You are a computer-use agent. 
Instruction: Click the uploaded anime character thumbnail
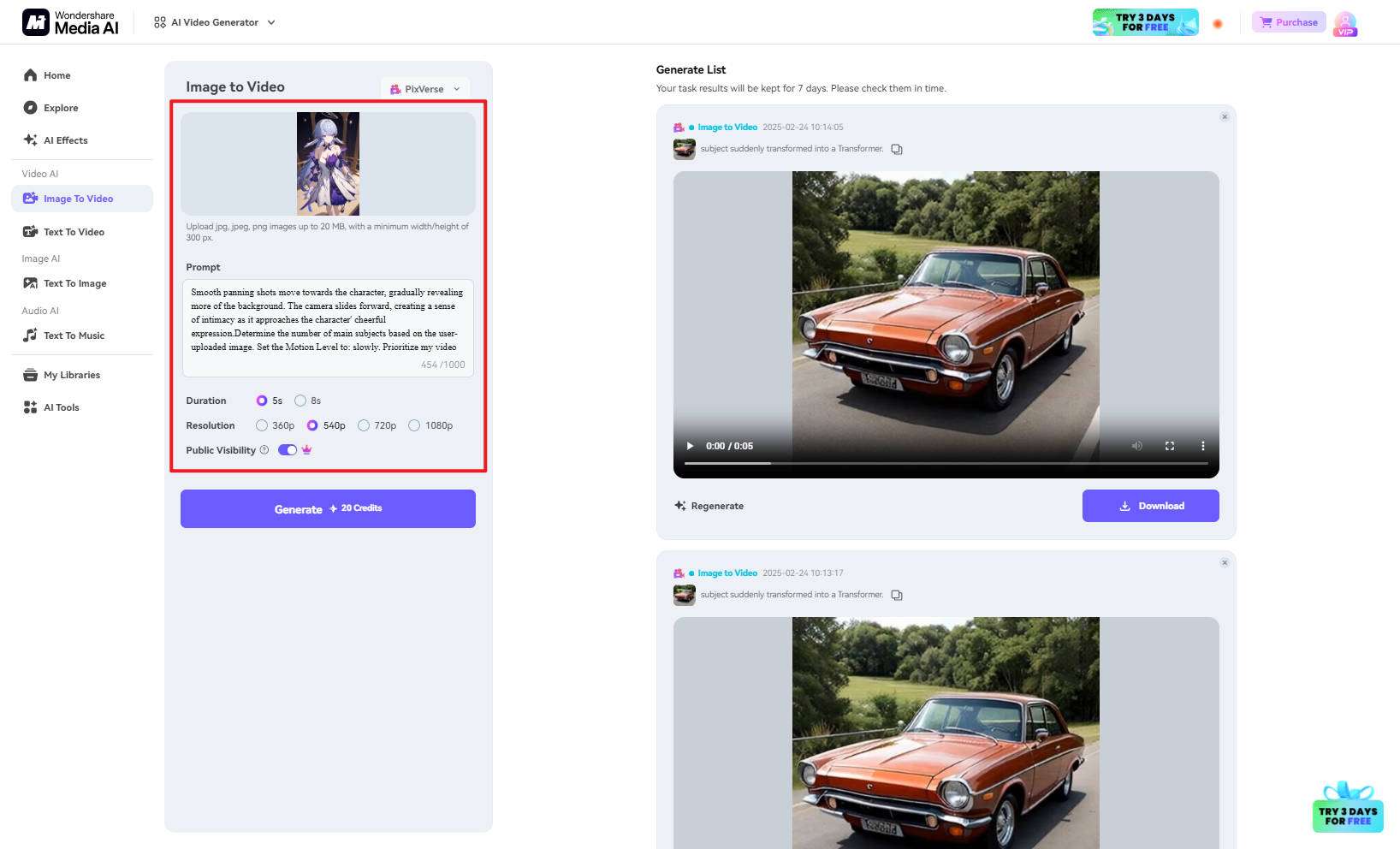(x=328, y=163)
